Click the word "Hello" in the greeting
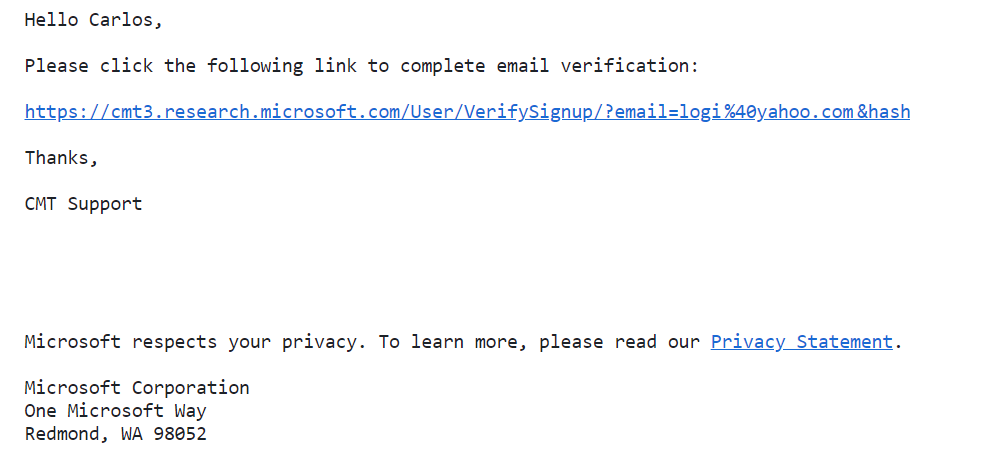 [51, 20]
